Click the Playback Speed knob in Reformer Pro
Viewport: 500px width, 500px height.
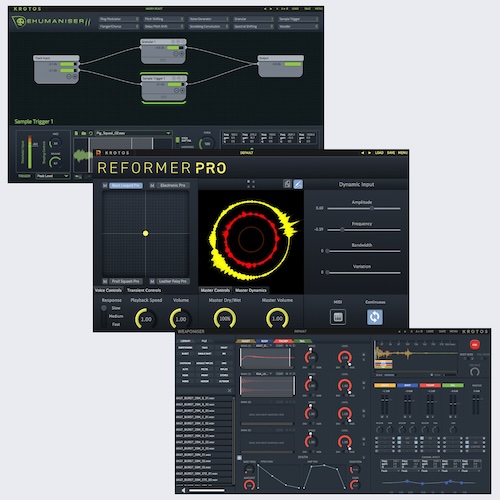tap(146, 319)
